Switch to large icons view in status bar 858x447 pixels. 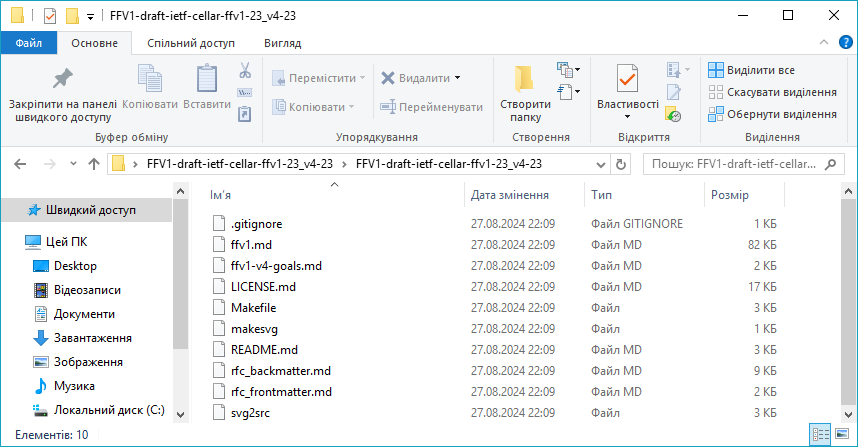843,435
